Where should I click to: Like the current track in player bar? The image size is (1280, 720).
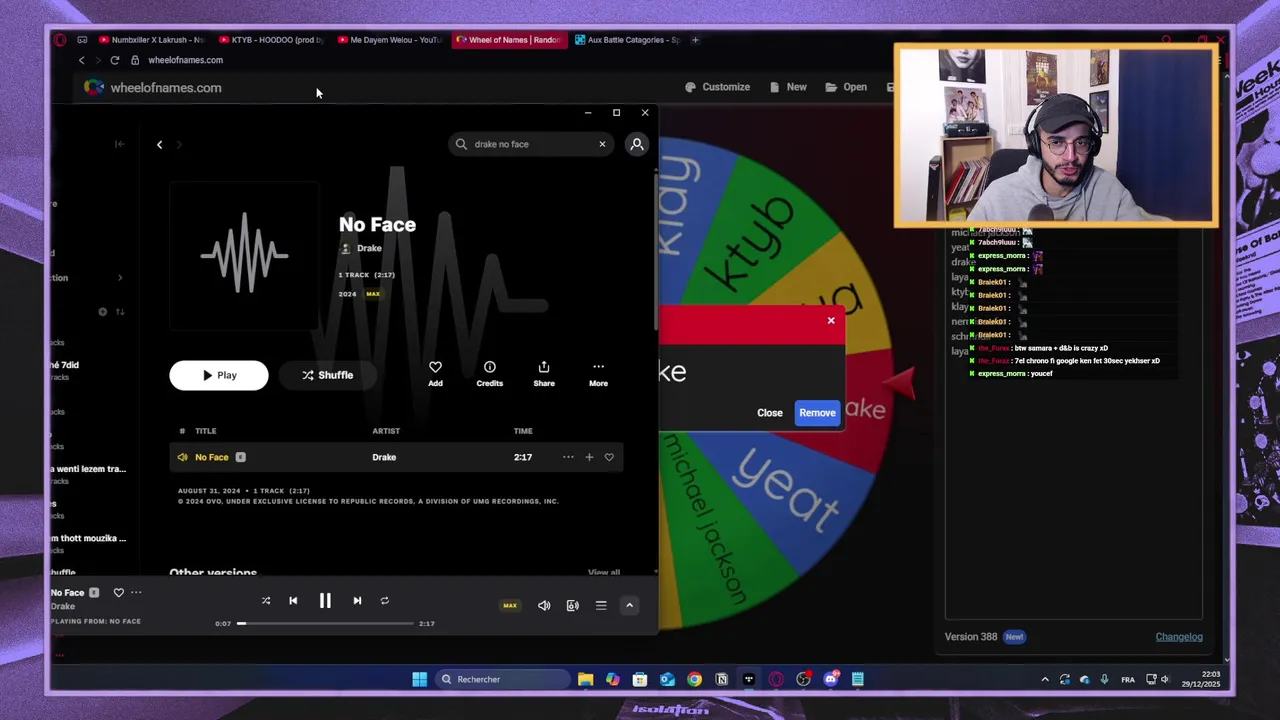118,593
